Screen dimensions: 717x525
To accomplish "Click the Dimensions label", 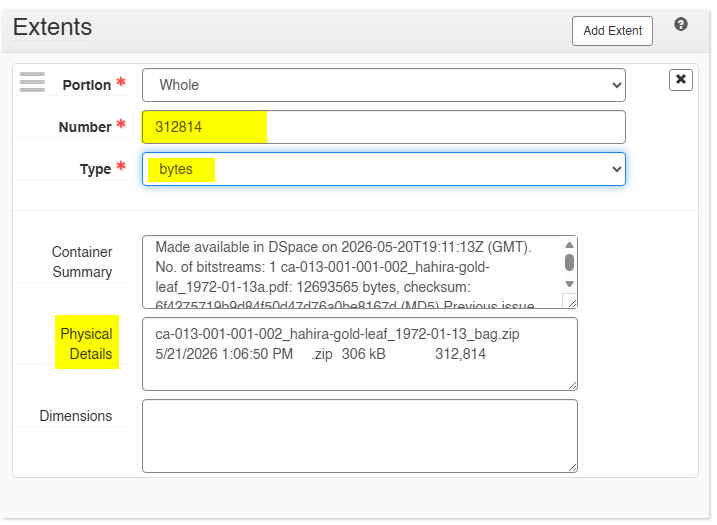I will (76, 416).
